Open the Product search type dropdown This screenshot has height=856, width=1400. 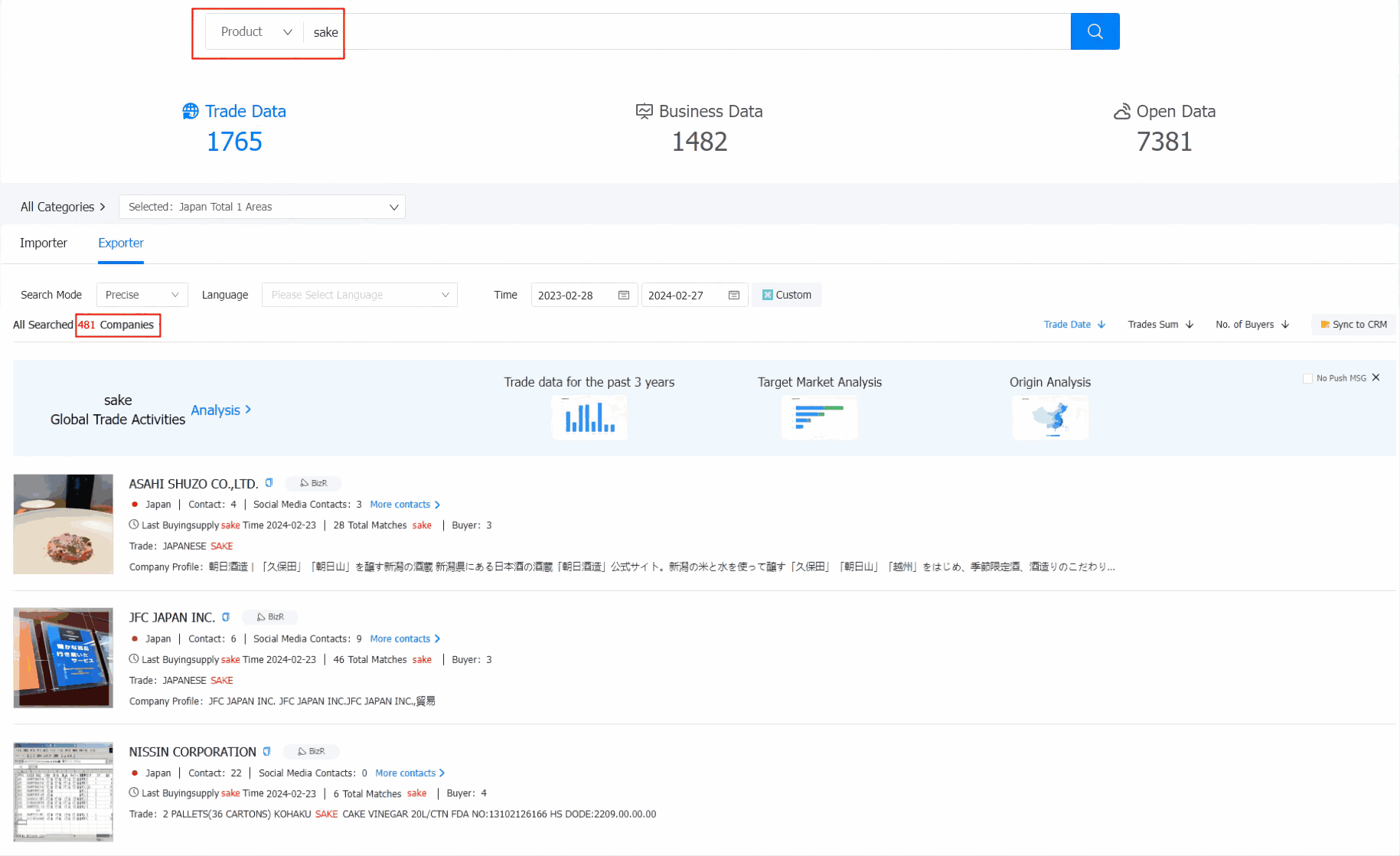[256, 32]
